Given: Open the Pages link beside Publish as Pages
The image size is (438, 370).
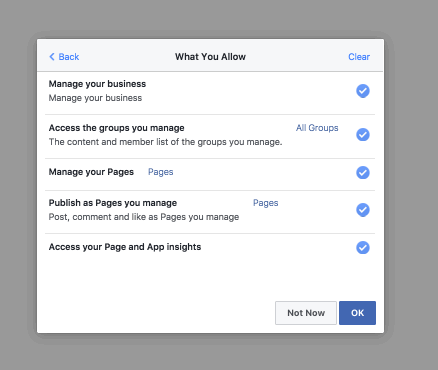Looking at the screenshot, I should click(266, 203).
